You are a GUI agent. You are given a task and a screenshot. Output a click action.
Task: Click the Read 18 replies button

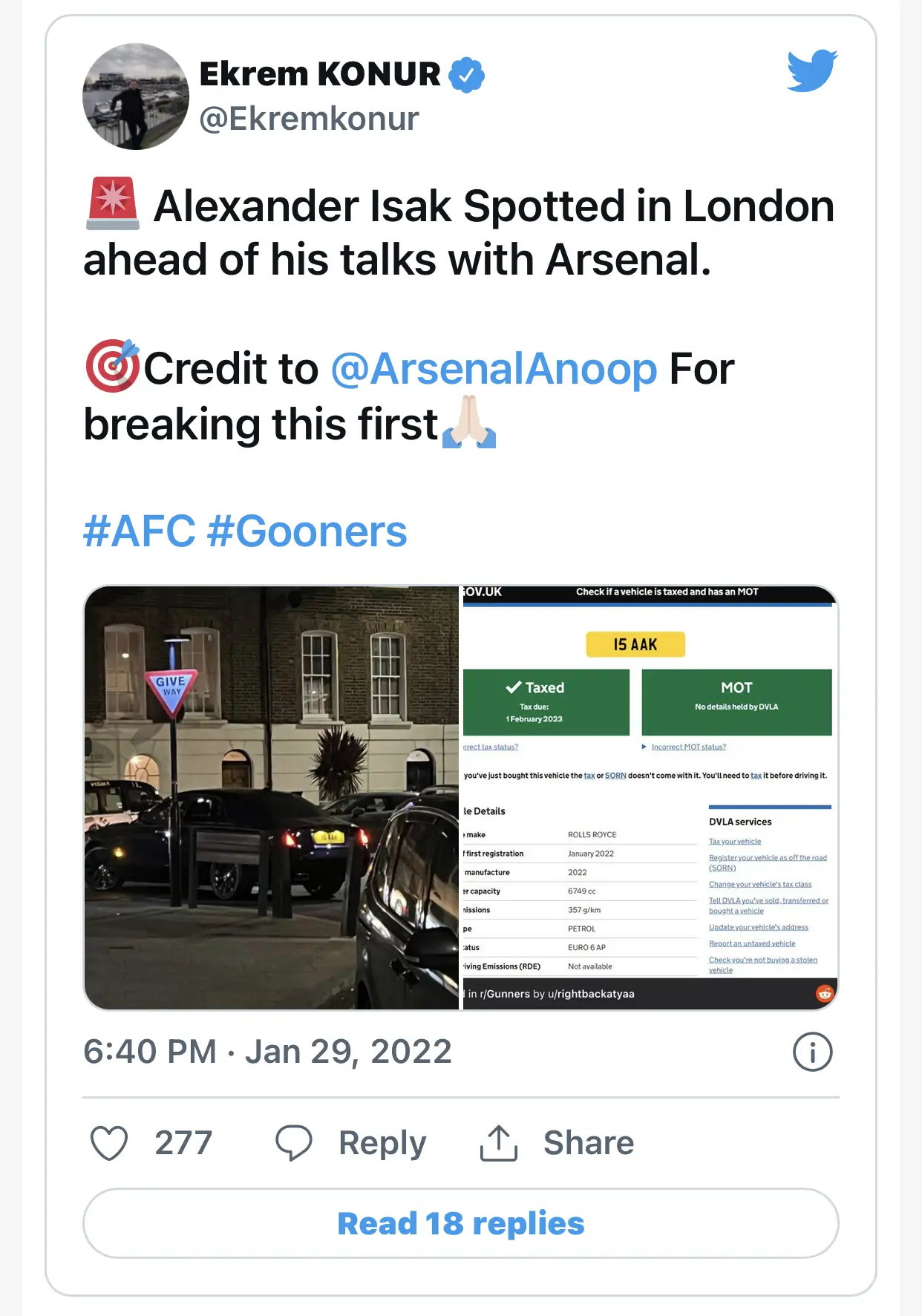pyautogui.click(x=461, y=1223)
